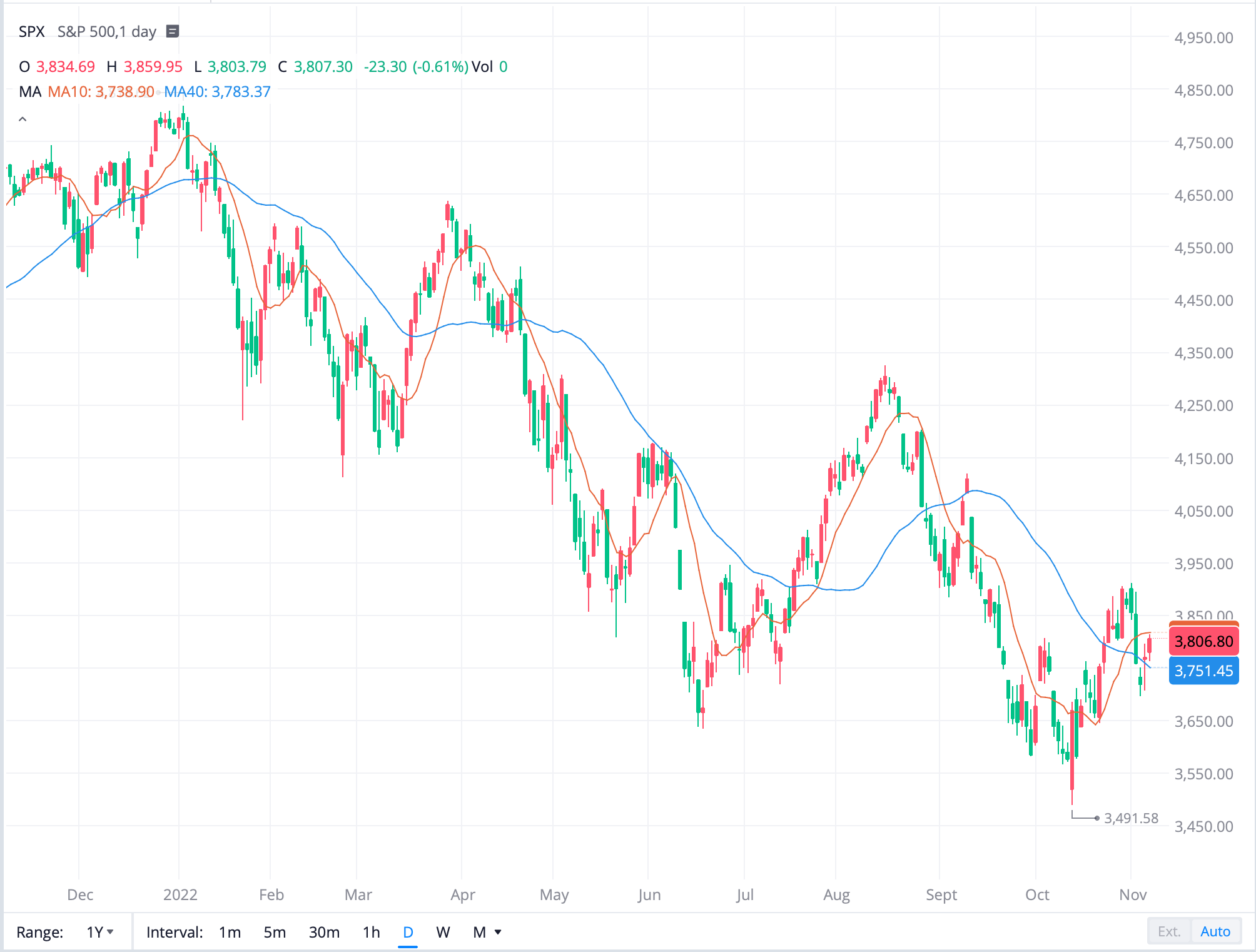
Task: Toggle the MA10 moving average visibility
Action: click(100, 91)
